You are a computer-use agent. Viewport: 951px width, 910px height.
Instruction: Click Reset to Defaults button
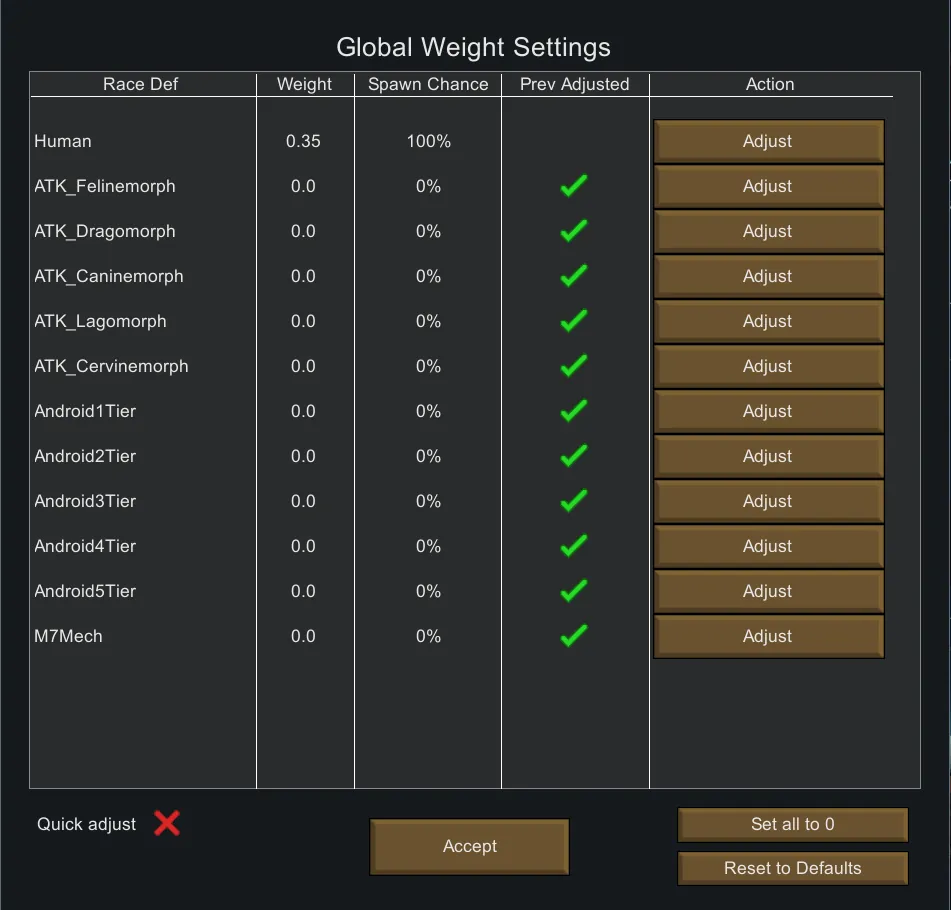[x=792, y=868]
